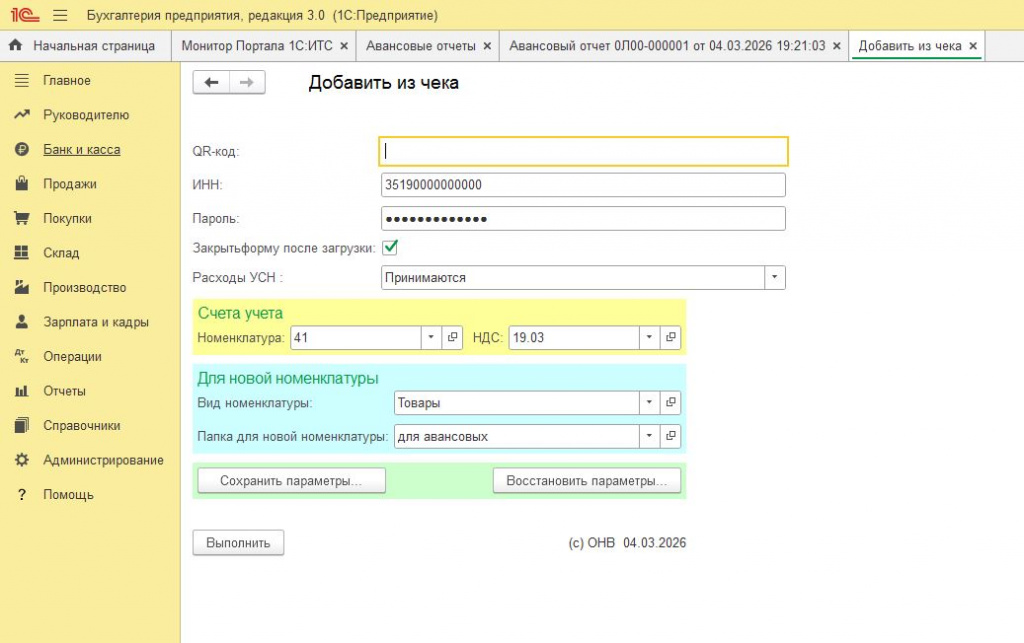This screenshot has width=1024, height=643.
Task: Close the Добавить из чека tab
Action: 973,46
